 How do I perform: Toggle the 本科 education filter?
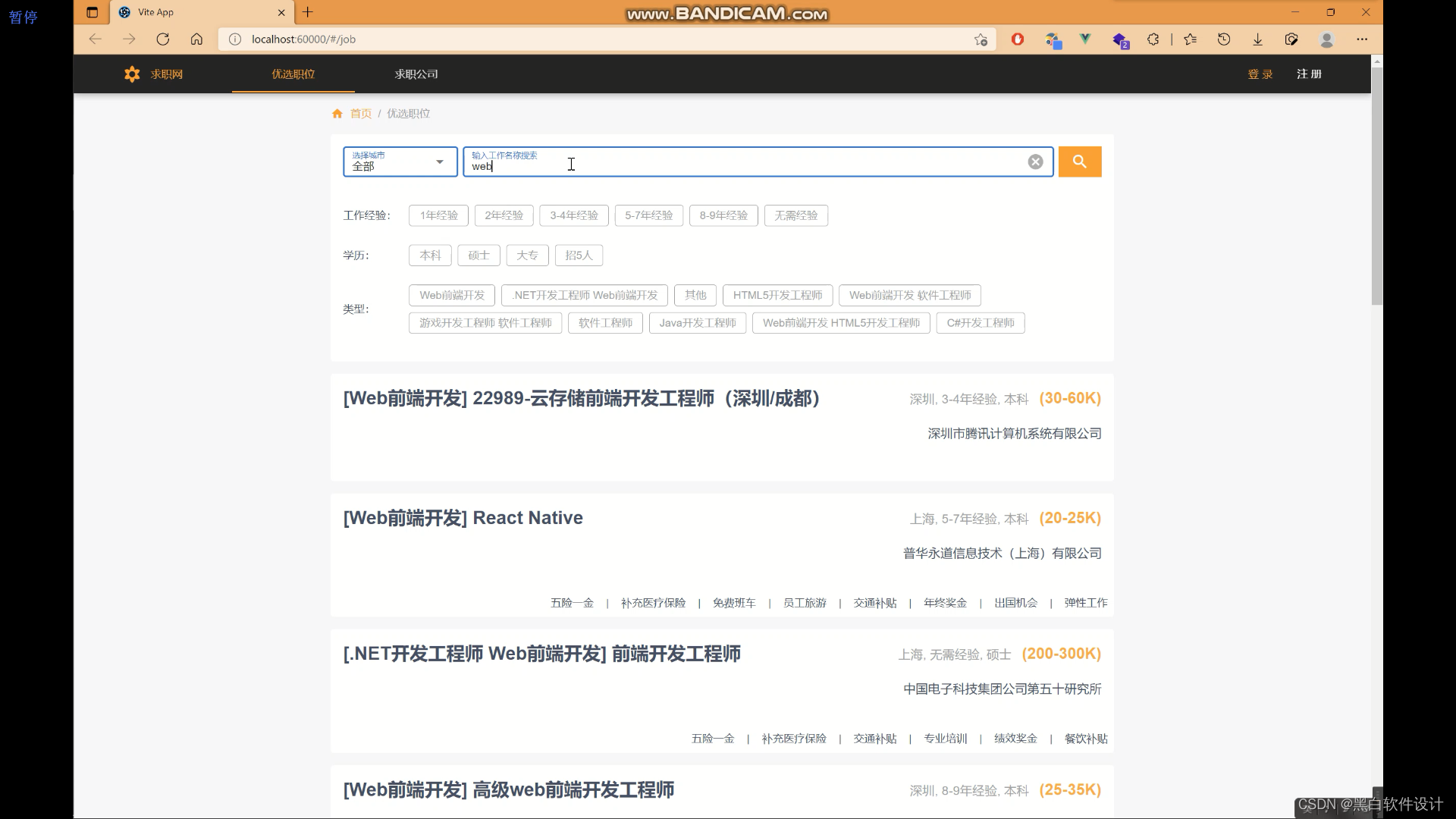(430, 256)
